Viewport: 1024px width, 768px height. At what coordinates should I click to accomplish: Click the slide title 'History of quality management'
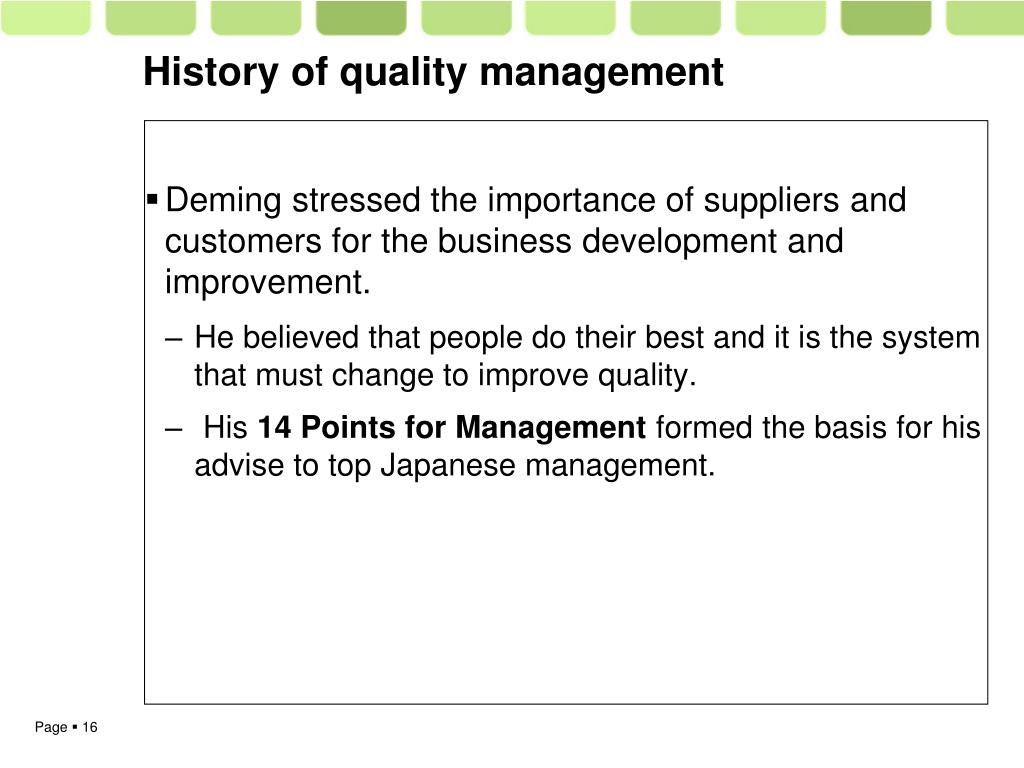[433, 72]
